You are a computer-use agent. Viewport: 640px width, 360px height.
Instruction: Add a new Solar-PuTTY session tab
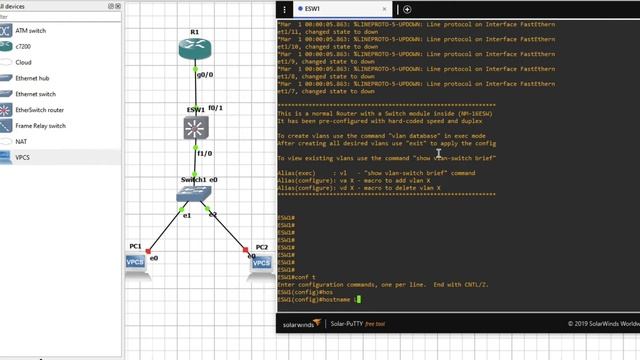point(407,9)
